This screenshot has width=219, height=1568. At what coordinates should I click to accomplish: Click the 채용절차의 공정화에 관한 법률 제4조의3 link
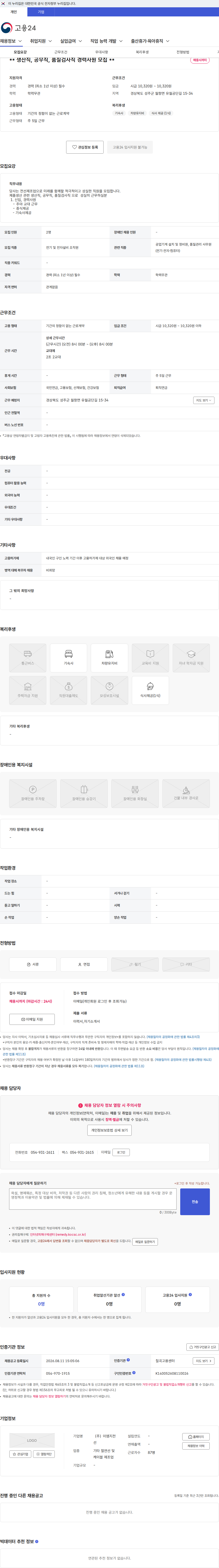coord(173,1037)
